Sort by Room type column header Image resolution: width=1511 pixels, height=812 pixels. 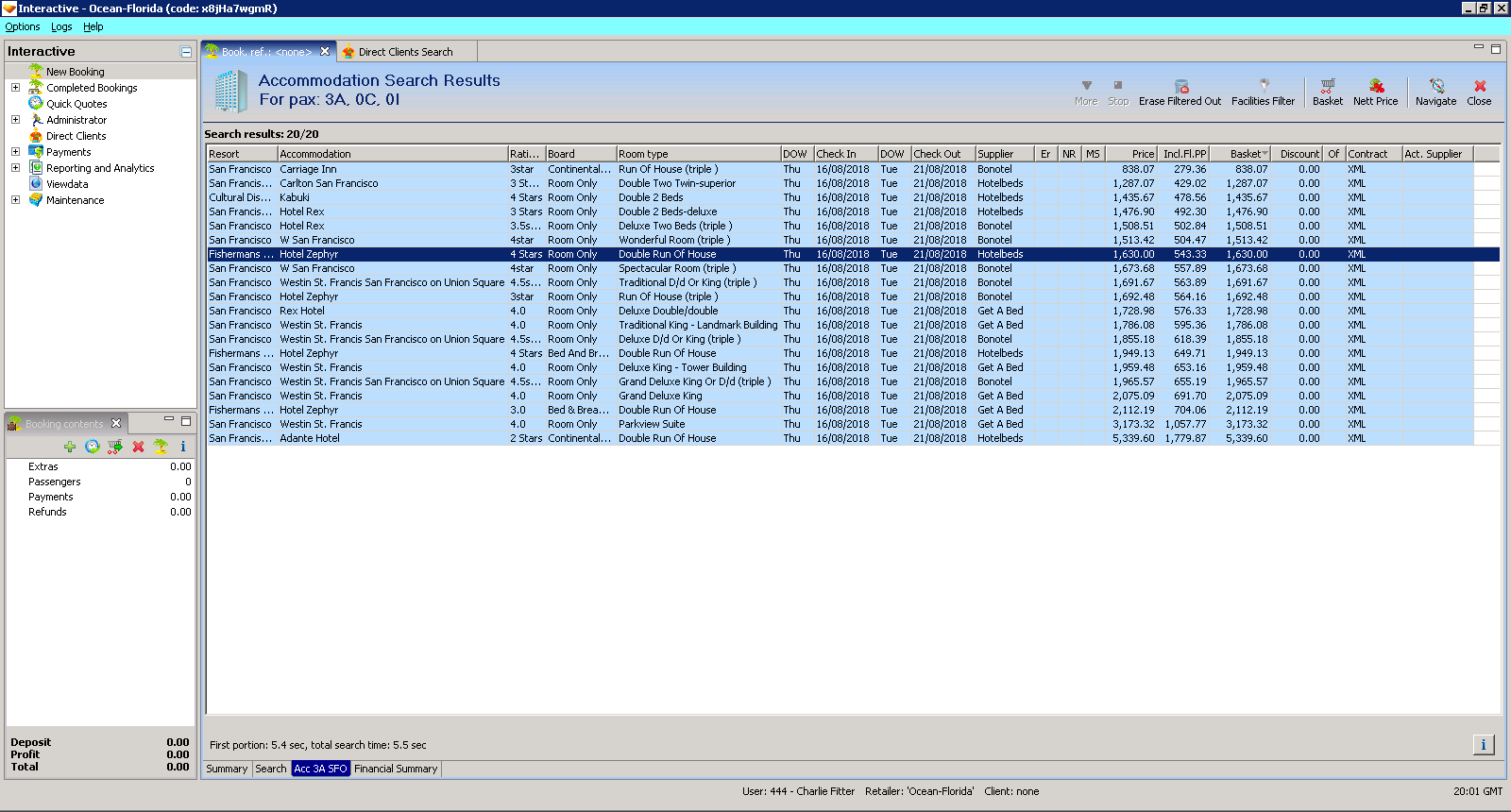699,154
